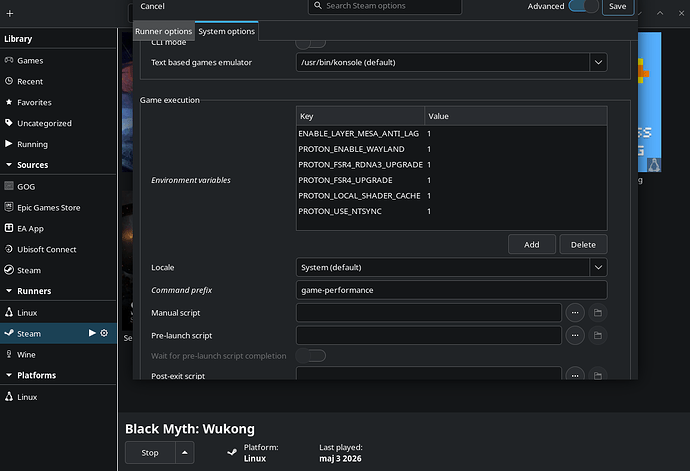This screenshot has width=690, height=471.
Task: Launch the Steam runner with play icon
Action: tap(92, 333)
